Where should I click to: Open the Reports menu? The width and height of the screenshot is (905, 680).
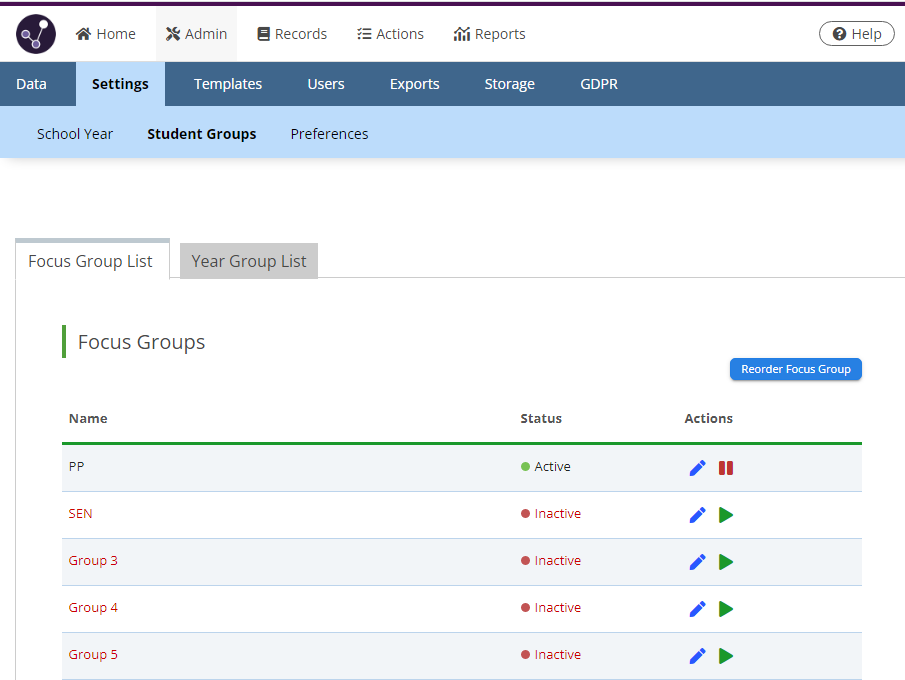(x=489, y=34)
